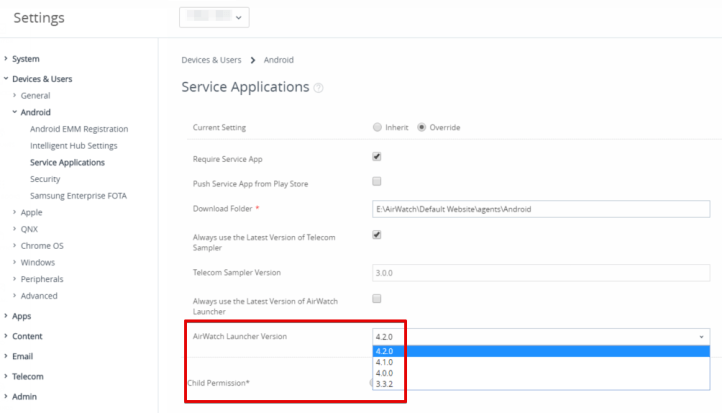
Task: Enable Push Service App from Play Store
Action: [377, 182]
